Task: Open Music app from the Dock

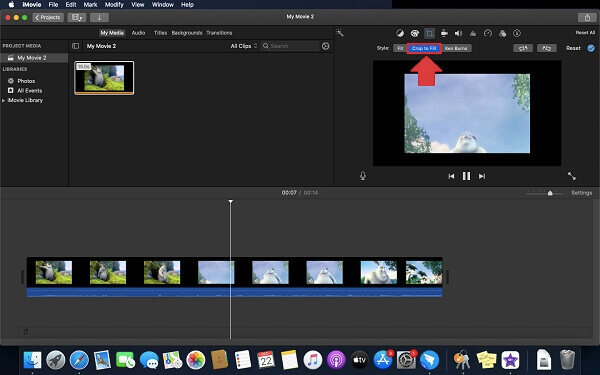Action: [313, 360]
